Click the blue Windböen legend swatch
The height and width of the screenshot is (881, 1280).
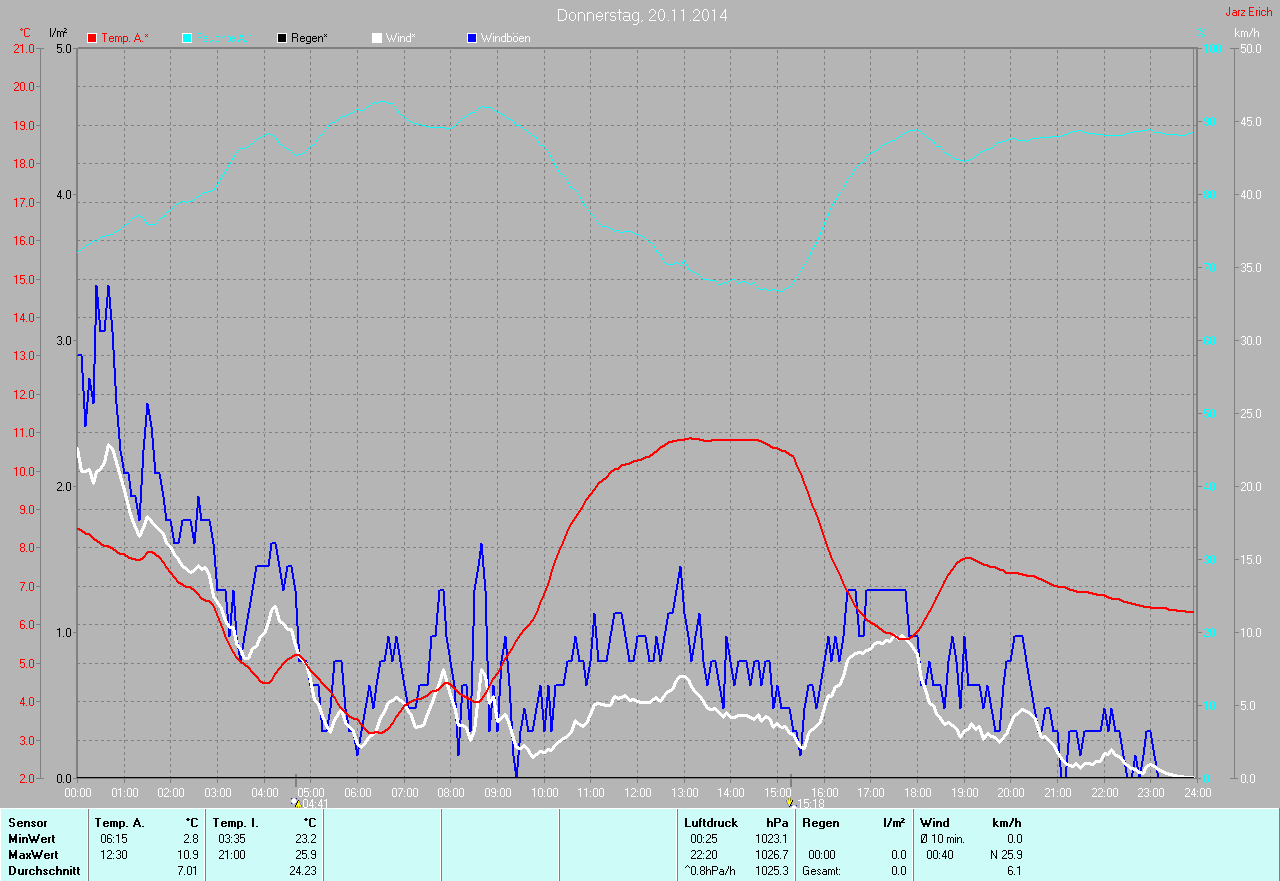coord(472,38)
